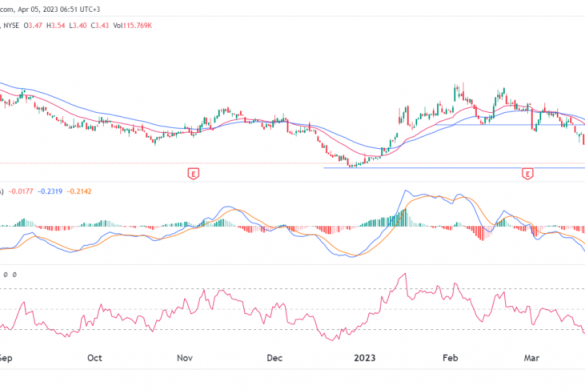This screenshot has width=585, height=390.
Task: Select the high price value H3.54
Action: coord(56,26)
